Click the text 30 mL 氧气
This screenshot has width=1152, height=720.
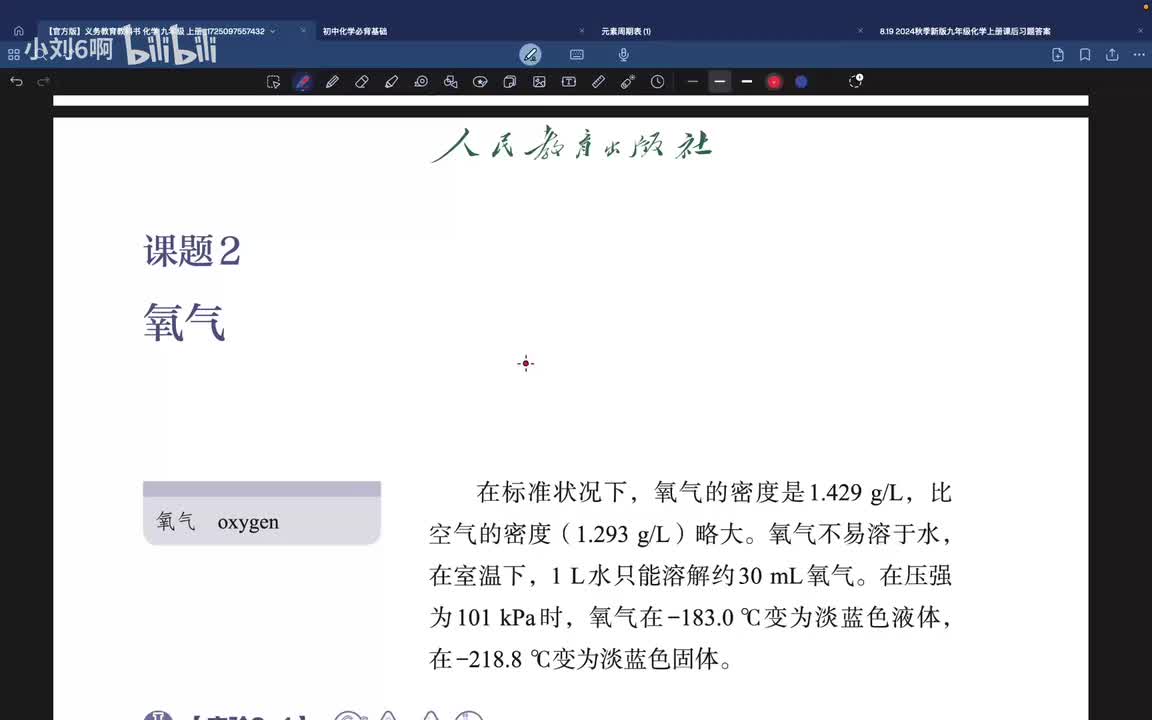[x=797, y=575]
